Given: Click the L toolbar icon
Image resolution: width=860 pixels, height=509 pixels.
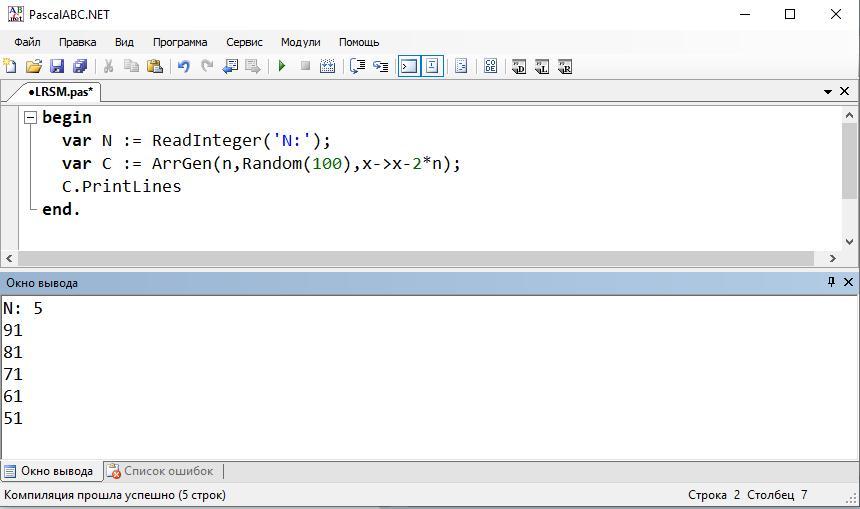Looking at the screenshot, I should pyautogui.click(x=542, y=66).
